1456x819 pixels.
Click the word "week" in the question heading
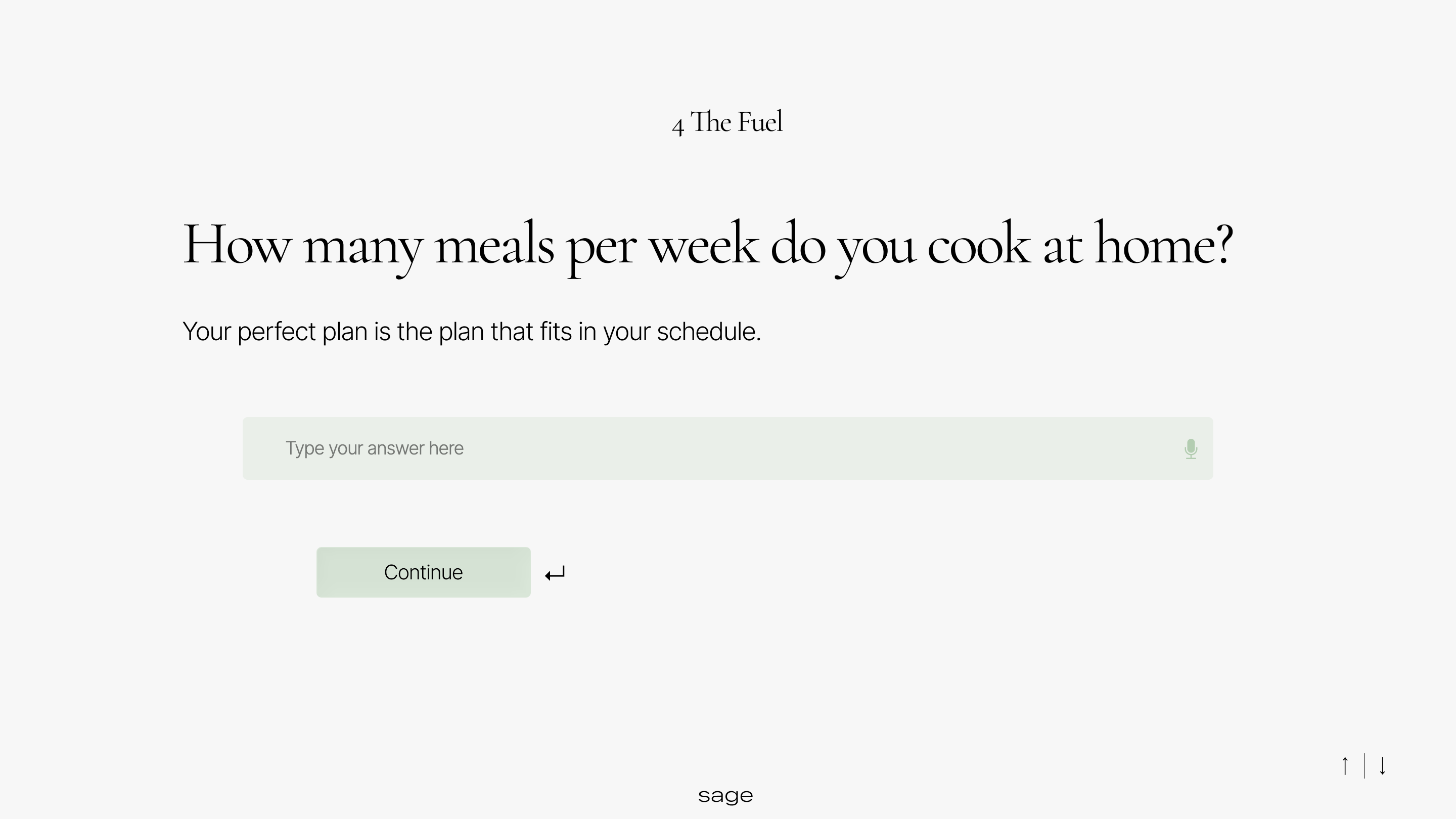point(703,245)
